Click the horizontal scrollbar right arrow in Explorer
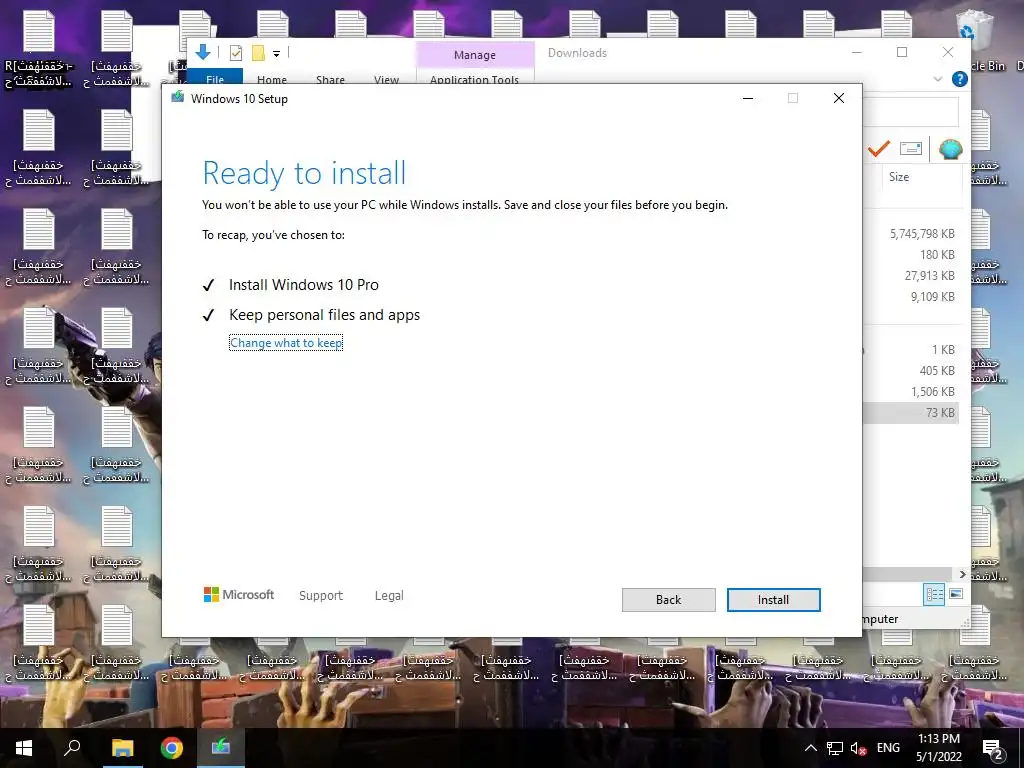1024x768 pixels. (963, 574)
